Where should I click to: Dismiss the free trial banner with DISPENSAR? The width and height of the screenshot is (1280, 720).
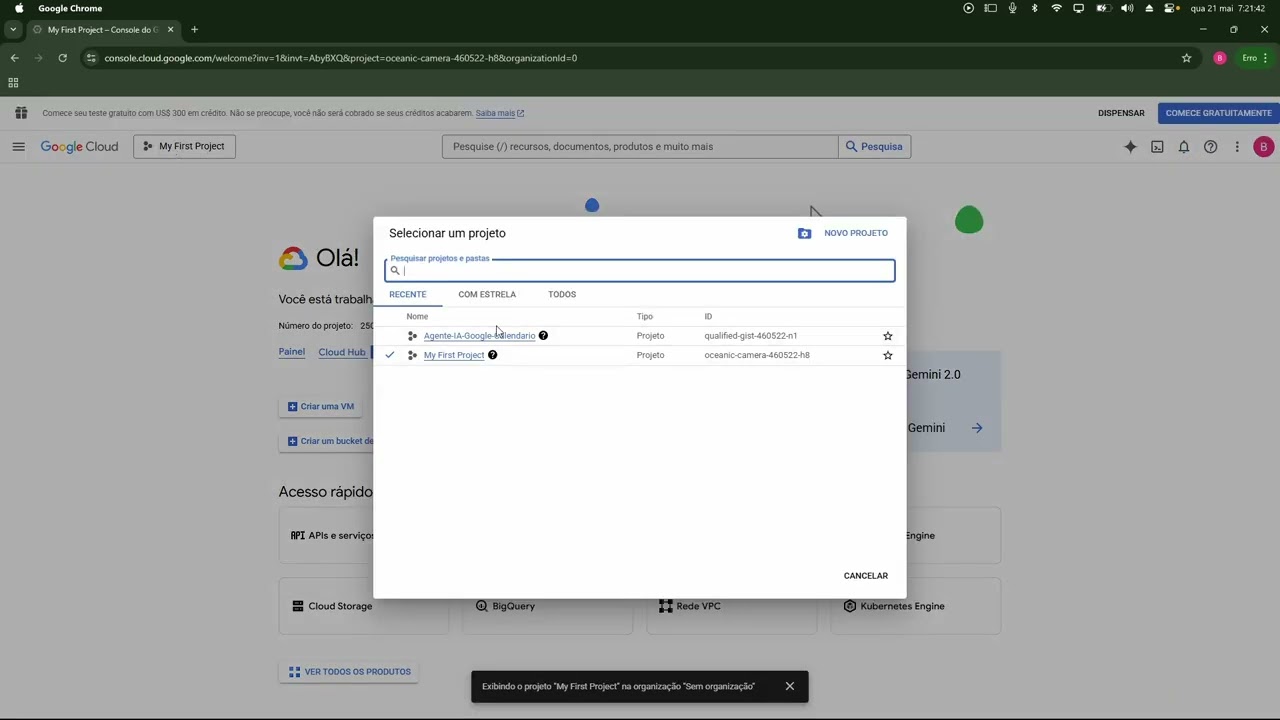1121,113
